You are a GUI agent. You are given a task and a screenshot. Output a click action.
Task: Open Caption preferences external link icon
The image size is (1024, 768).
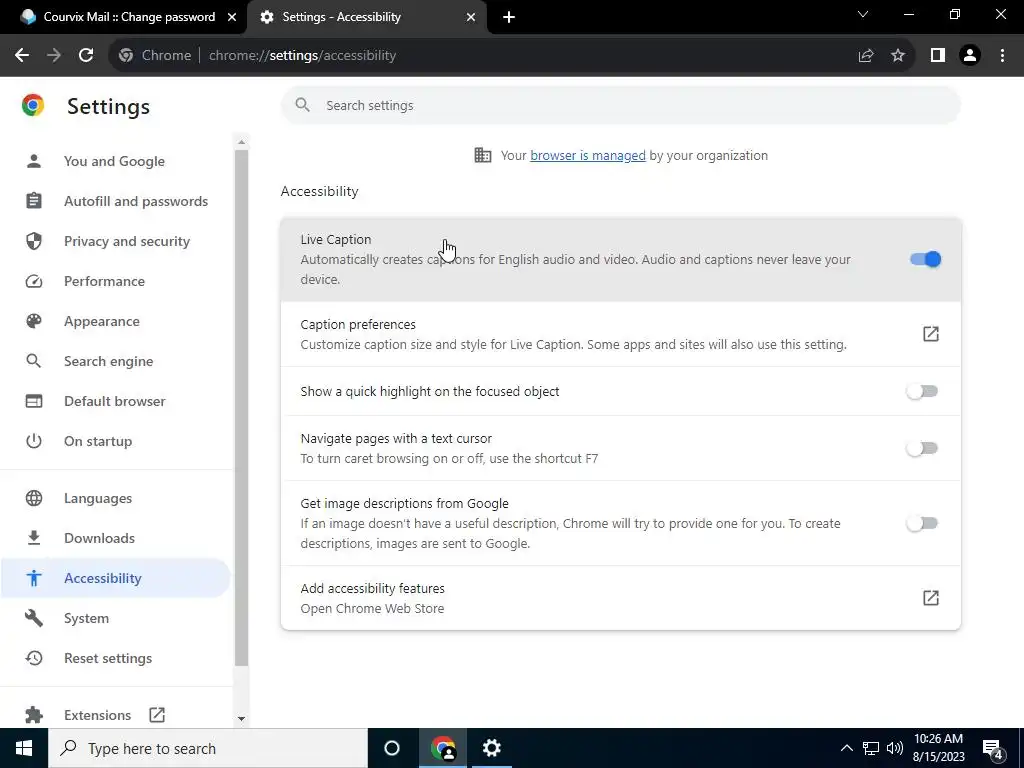point(931,334)
